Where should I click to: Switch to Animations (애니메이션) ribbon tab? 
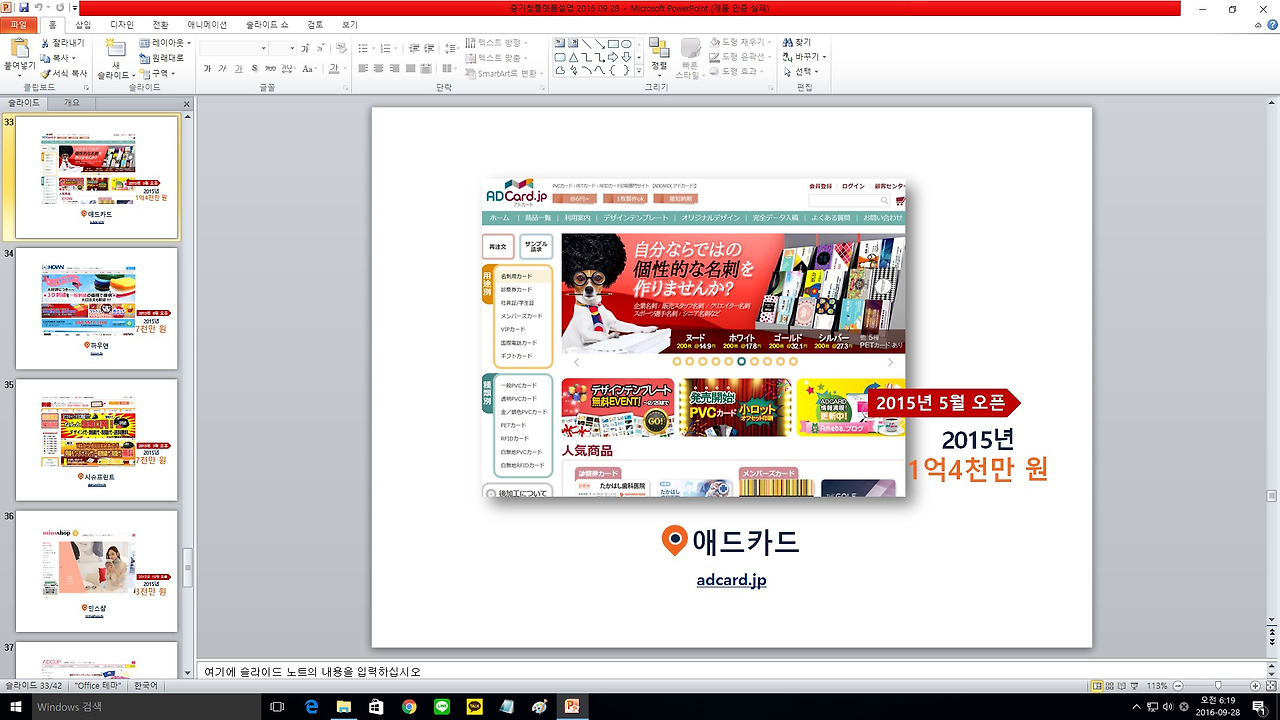pos(207,24)
